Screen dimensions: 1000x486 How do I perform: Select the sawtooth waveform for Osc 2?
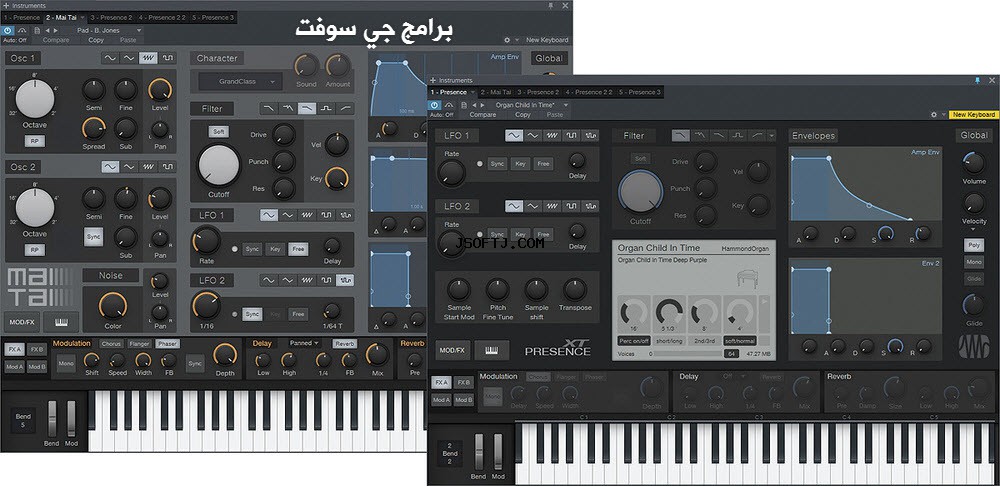pyautogui.click(x=149, y=167)
